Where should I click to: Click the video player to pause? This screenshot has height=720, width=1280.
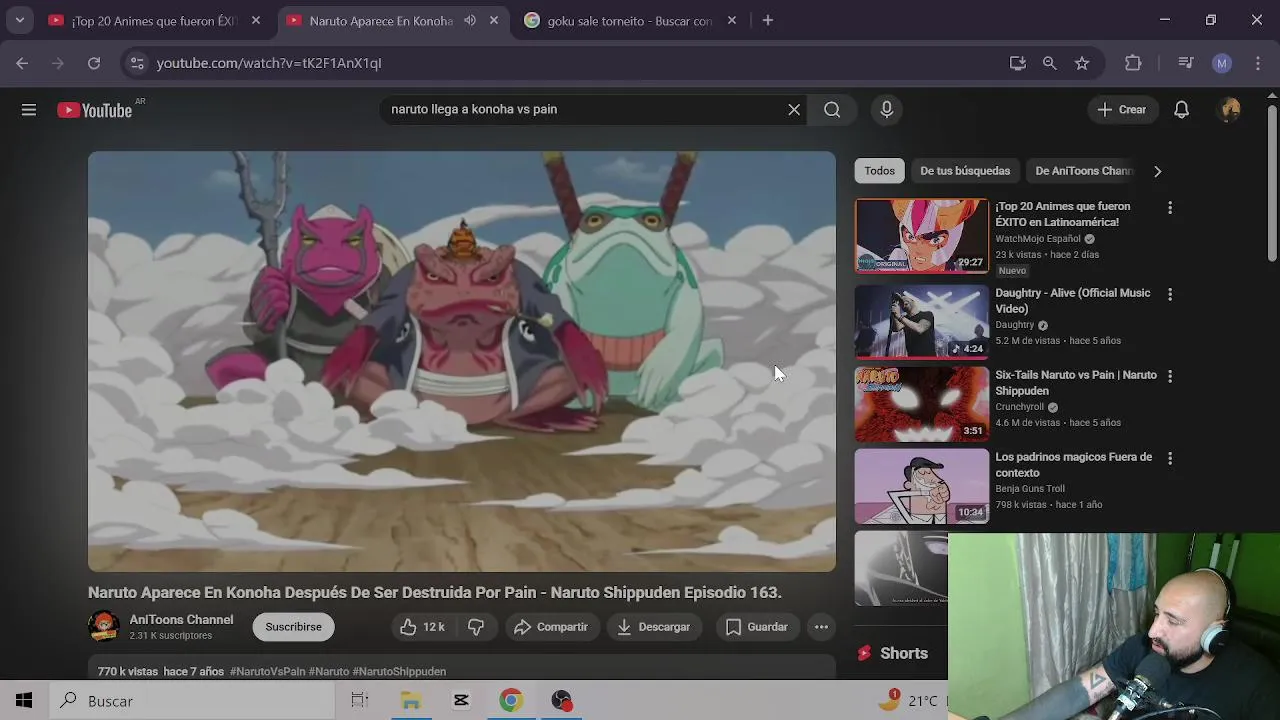click(x=461, y=361)
